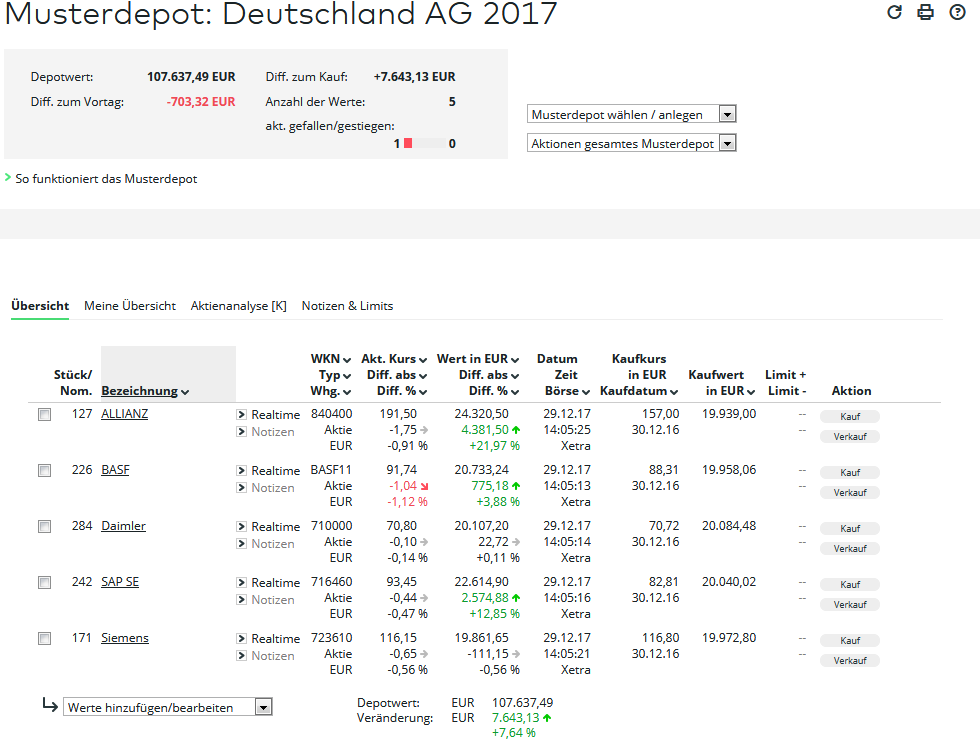Tick the BASF row checkbox

[44, 471]
